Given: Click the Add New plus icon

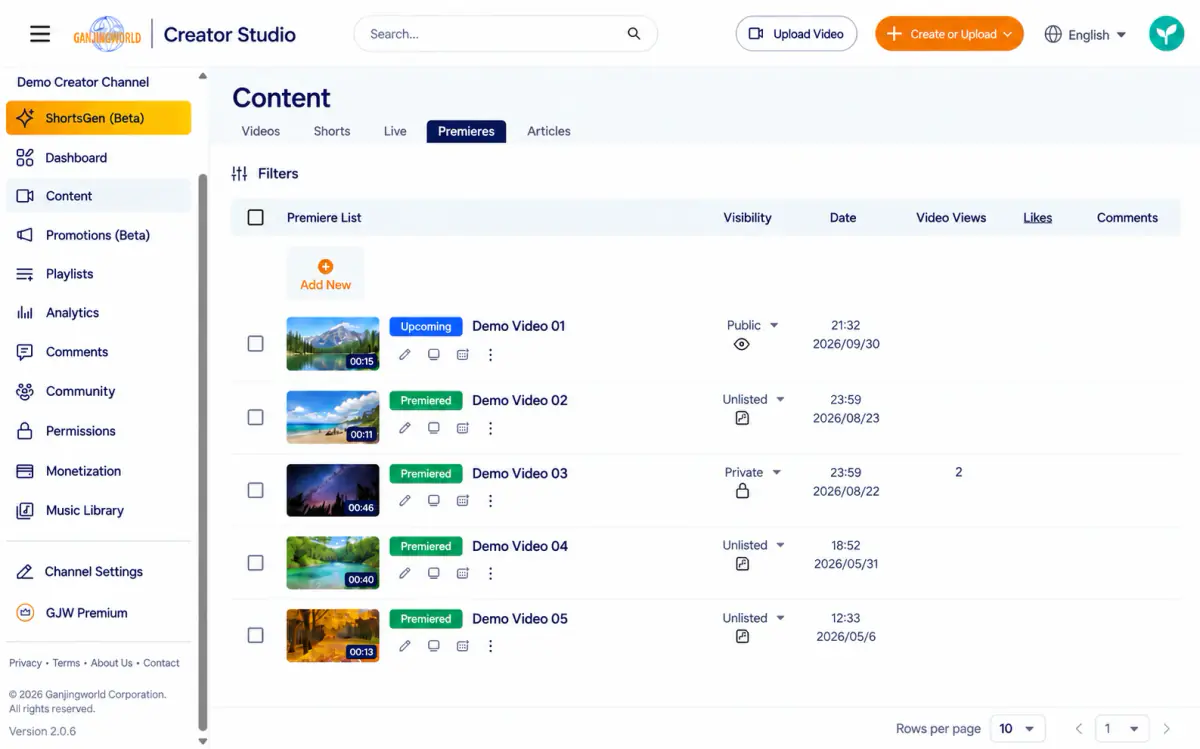Looking at the screenshot, I should (x=325, y=266).
